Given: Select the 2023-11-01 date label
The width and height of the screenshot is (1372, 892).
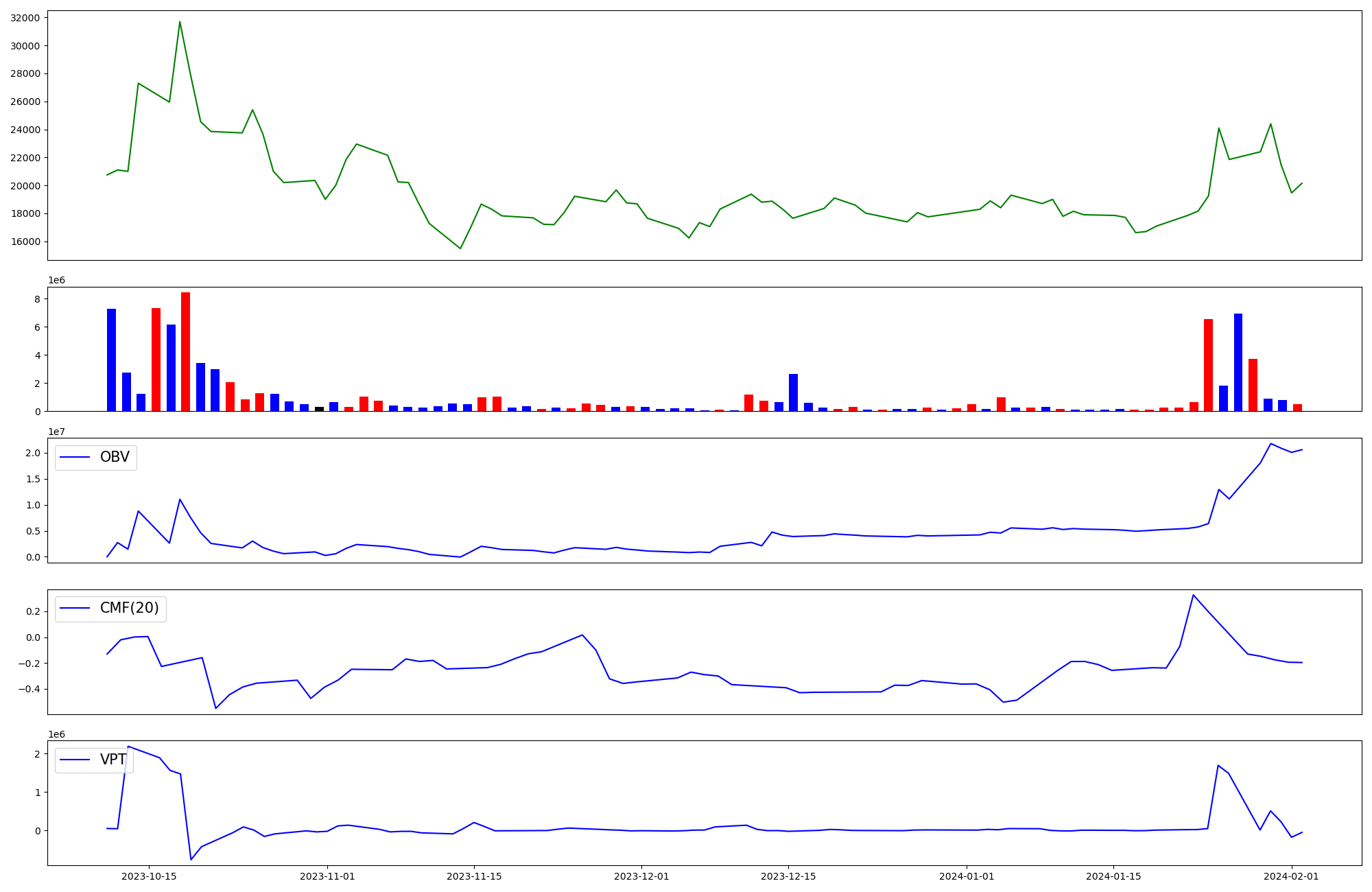Looking at the screenshot, I should (x=327, y=876).
